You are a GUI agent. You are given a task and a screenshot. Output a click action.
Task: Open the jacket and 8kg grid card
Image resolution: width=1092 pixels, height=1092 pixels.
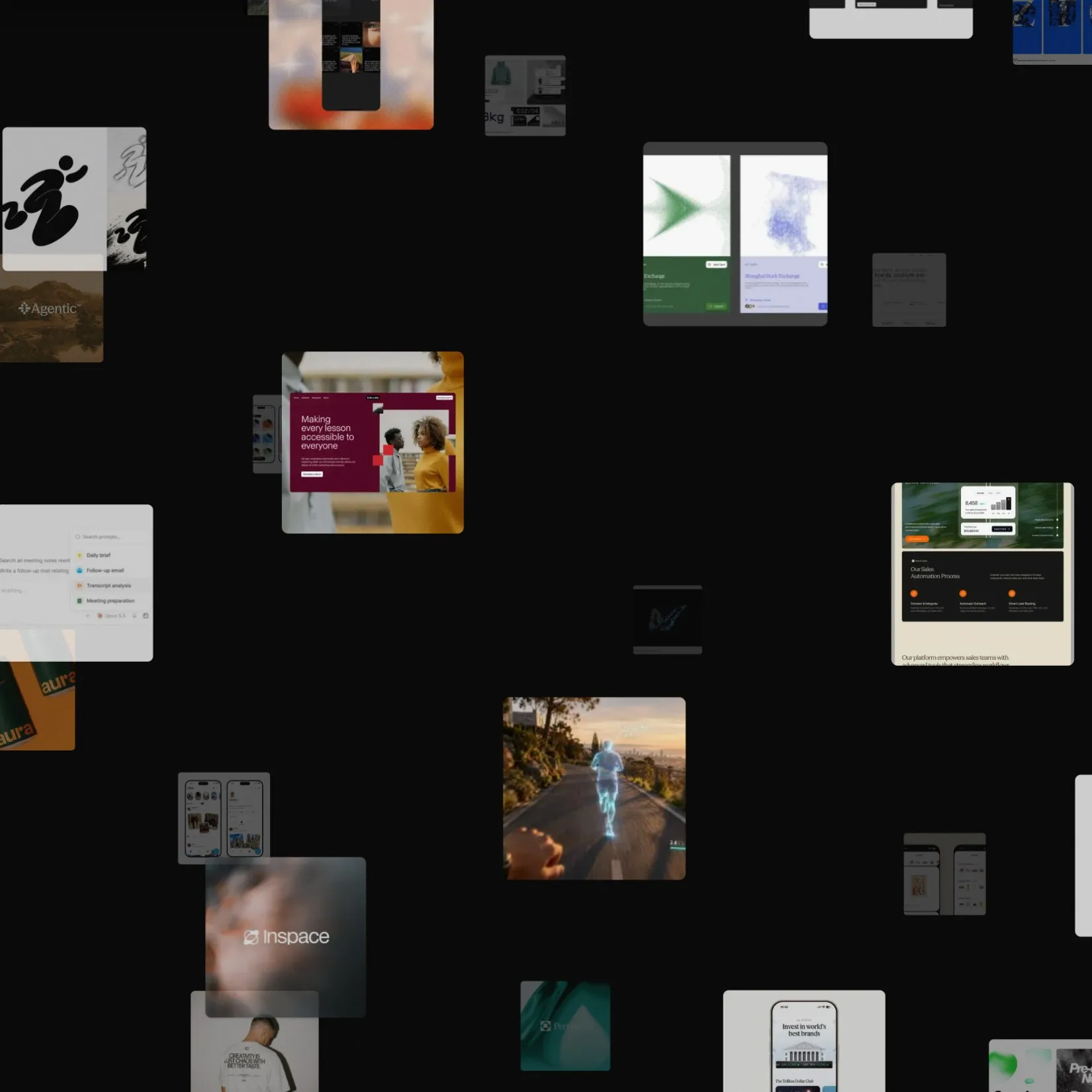click(525, 95)
